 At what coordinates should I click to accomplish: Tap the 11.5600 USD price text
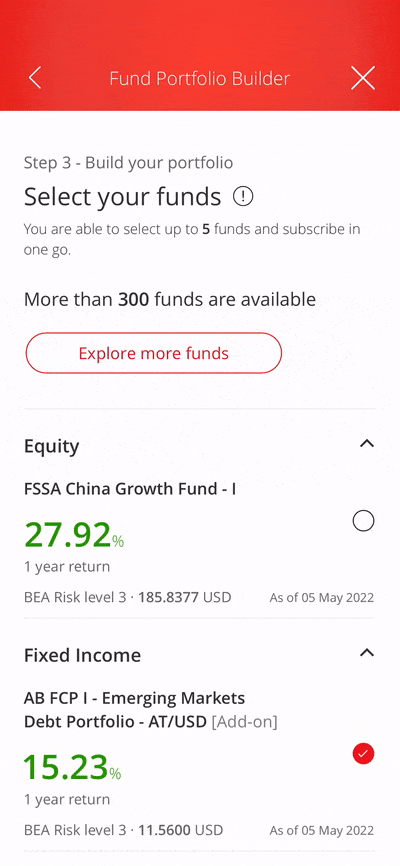(179, 830)
